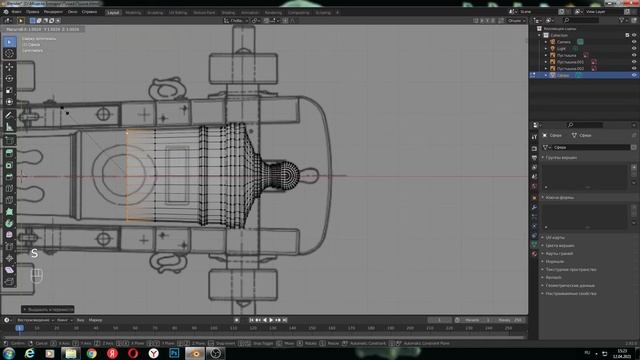The height and width of the screenshot is (360, 640).
Task: Jump to the timeline start frame
Action: [251, 320]
